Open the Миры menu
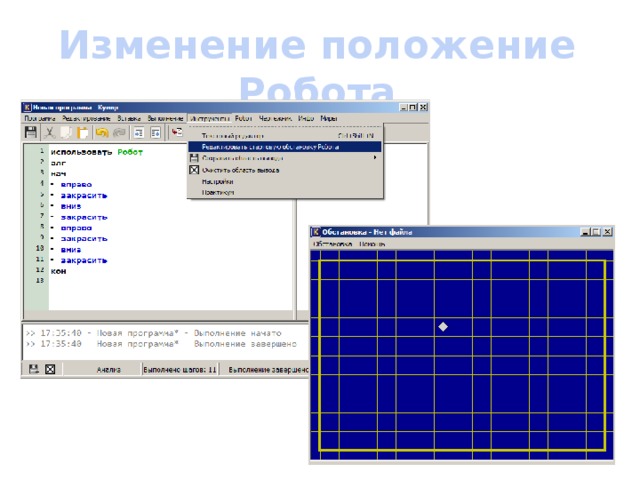This screenshot has width=640, height=480. (x=329, y=118)
